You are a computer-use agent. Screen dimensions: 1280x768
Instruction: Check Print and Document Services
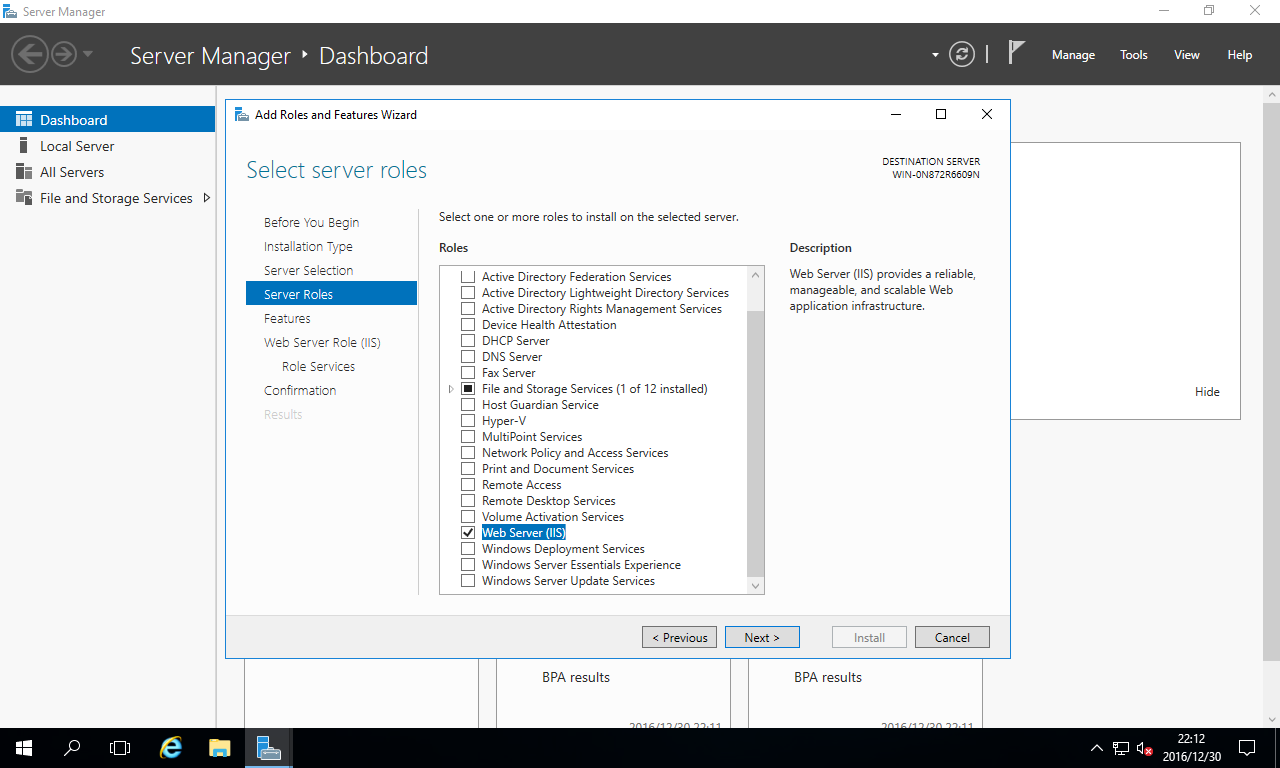click(x=468, y=469)
